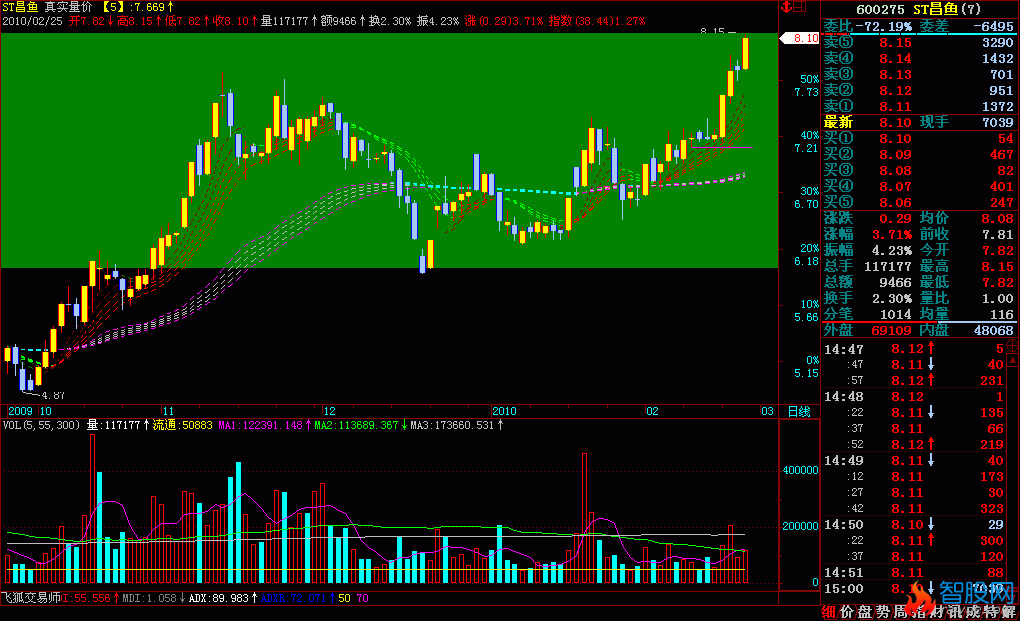This screenshot has width=1020, height=621.
Task: Click the 买① bid row at 8.10
Action: coord(919,139)
